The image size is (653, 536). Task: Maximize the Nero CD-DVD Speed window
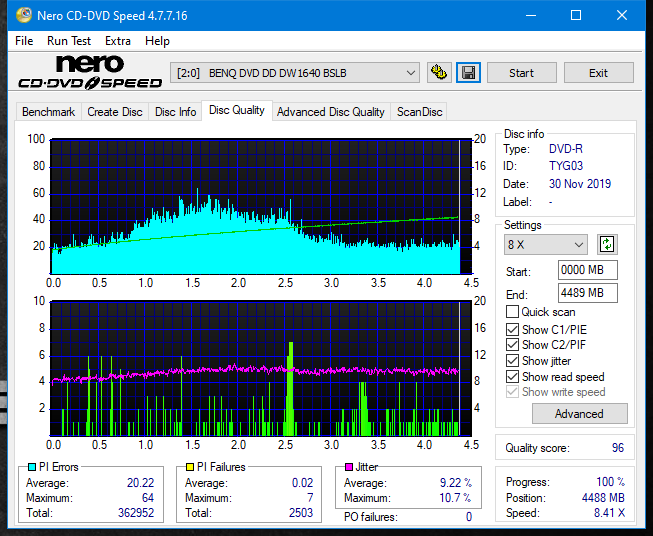coord(576,15)
